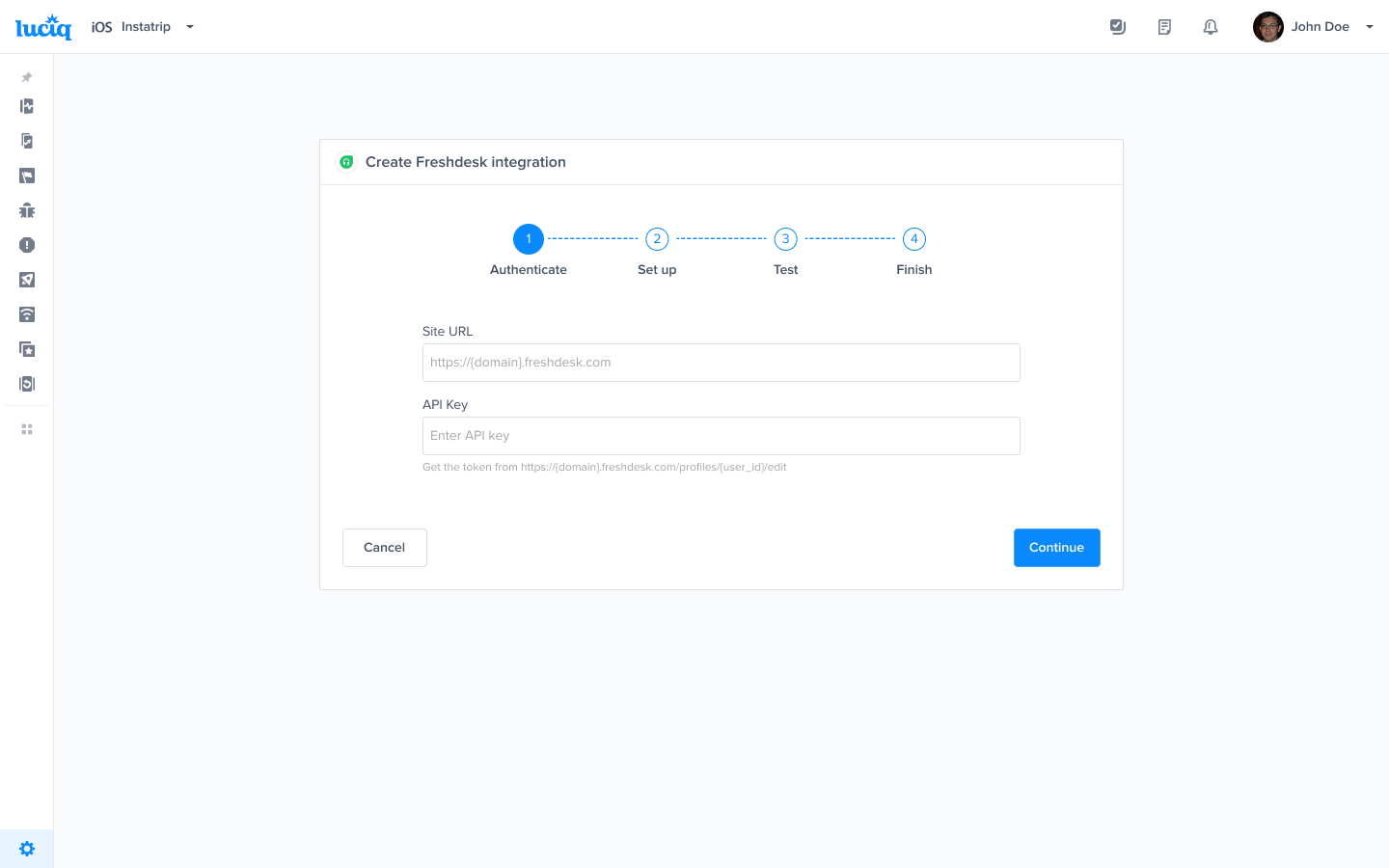The image size is (1389, 868).
Task: Open the rocket sidebar icon
Action: coord(27,280)
